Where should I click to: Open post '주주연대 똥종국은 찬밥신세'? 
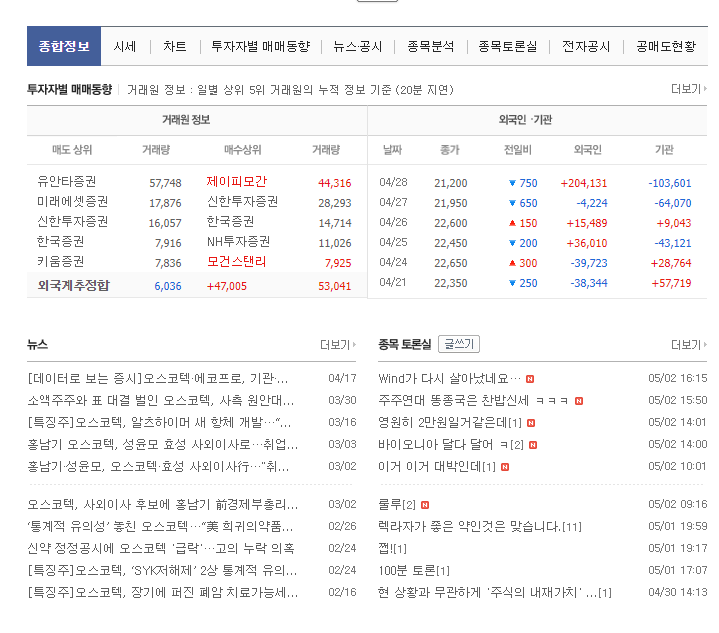point(473,400)
